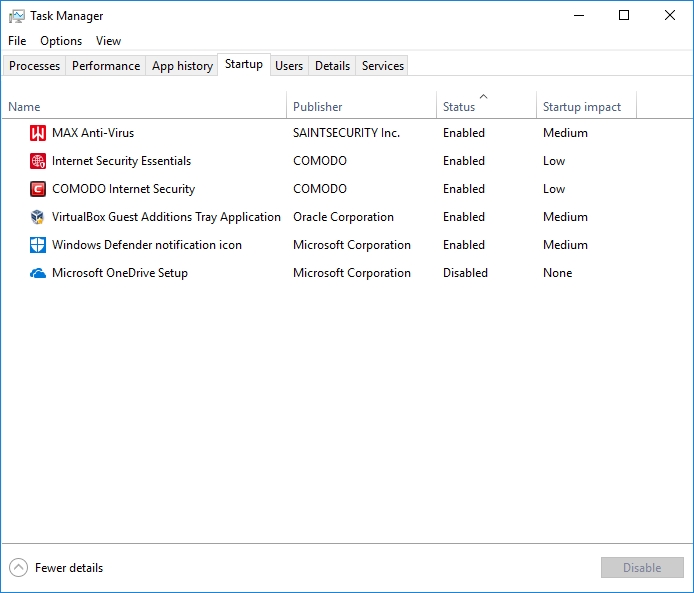Click the Windows Defender shield icon
Screen dimensions: 694x593
click(38, 245)
